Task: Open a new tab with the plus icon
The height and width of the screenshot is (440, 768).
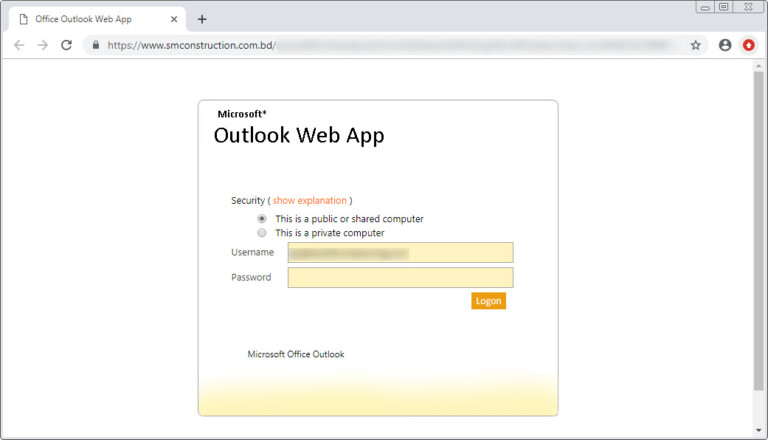Action: point(202,19)
